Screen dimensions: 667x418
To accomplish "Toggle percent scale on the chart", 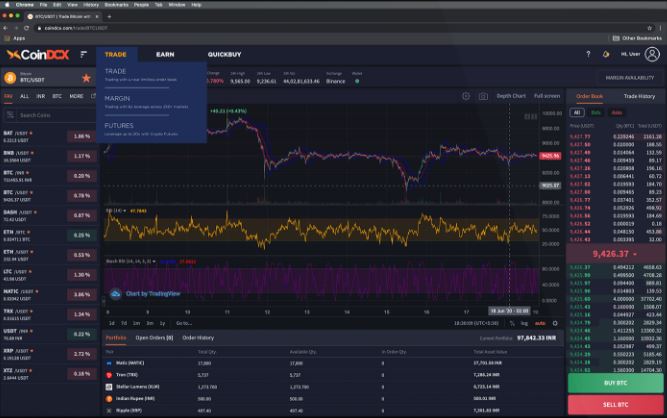I will coord(512,324).
